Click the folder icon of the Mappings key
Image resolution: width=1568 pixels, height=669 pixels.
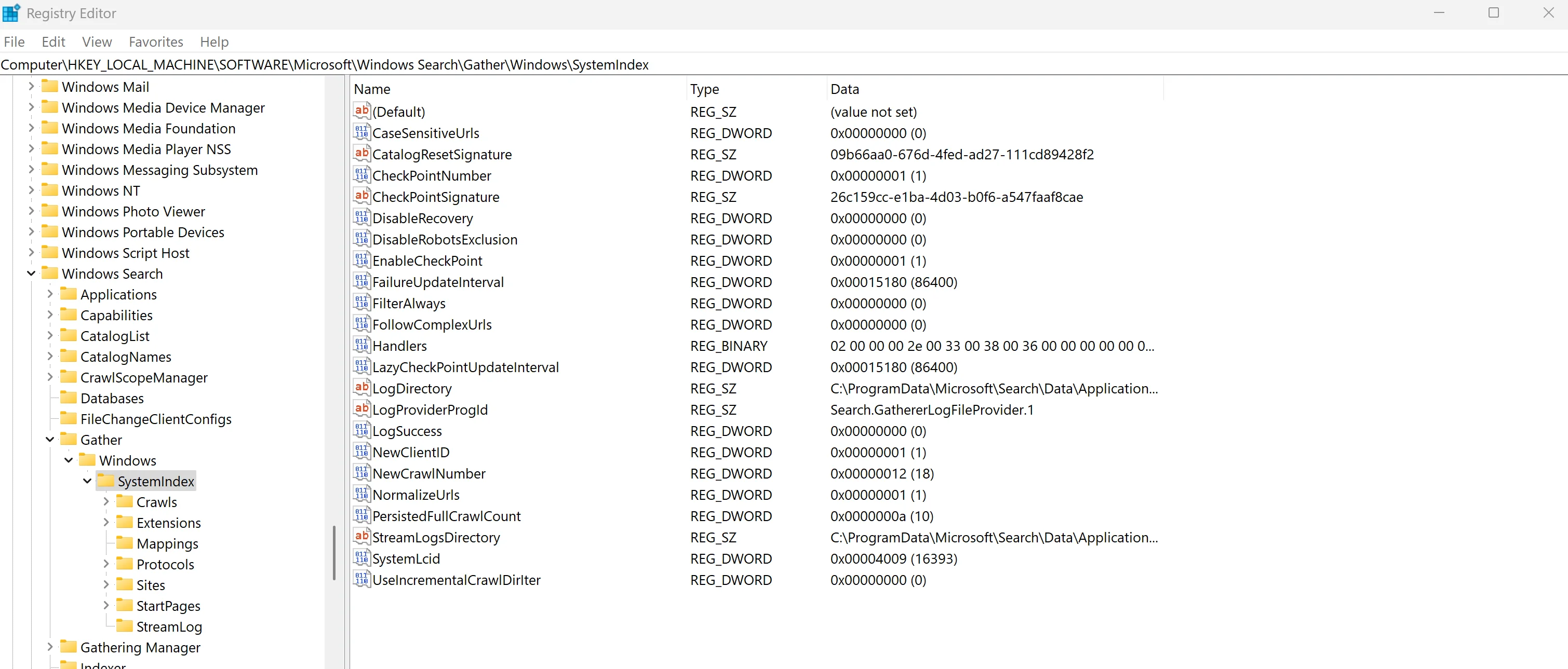click(x=124, y=542)
